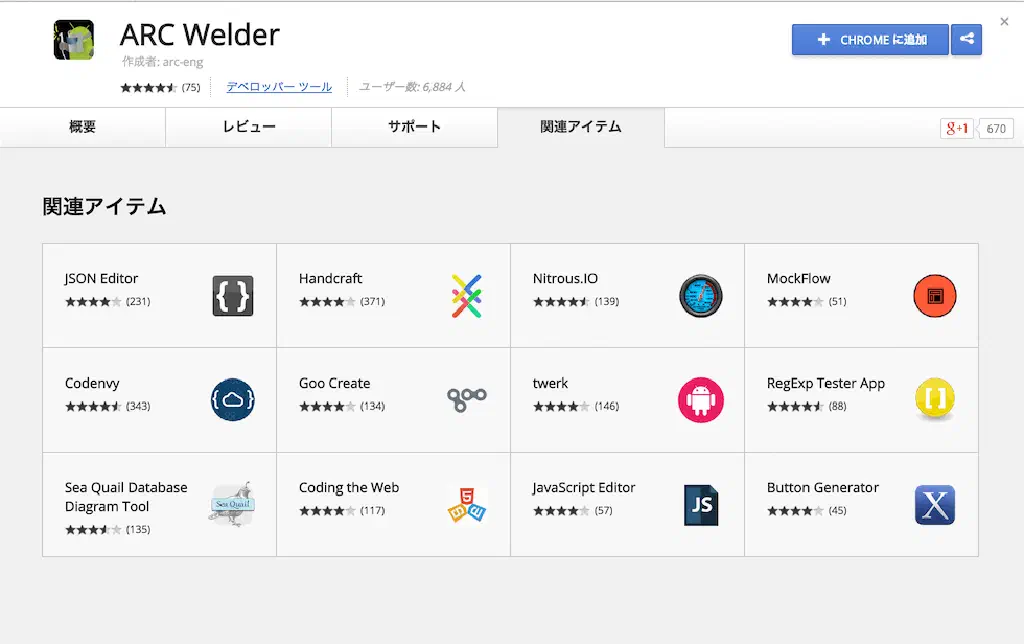Viewport: 1024px width, 644px height.
Task: Click the Button Generator X icon
Action: pos(934,505)
